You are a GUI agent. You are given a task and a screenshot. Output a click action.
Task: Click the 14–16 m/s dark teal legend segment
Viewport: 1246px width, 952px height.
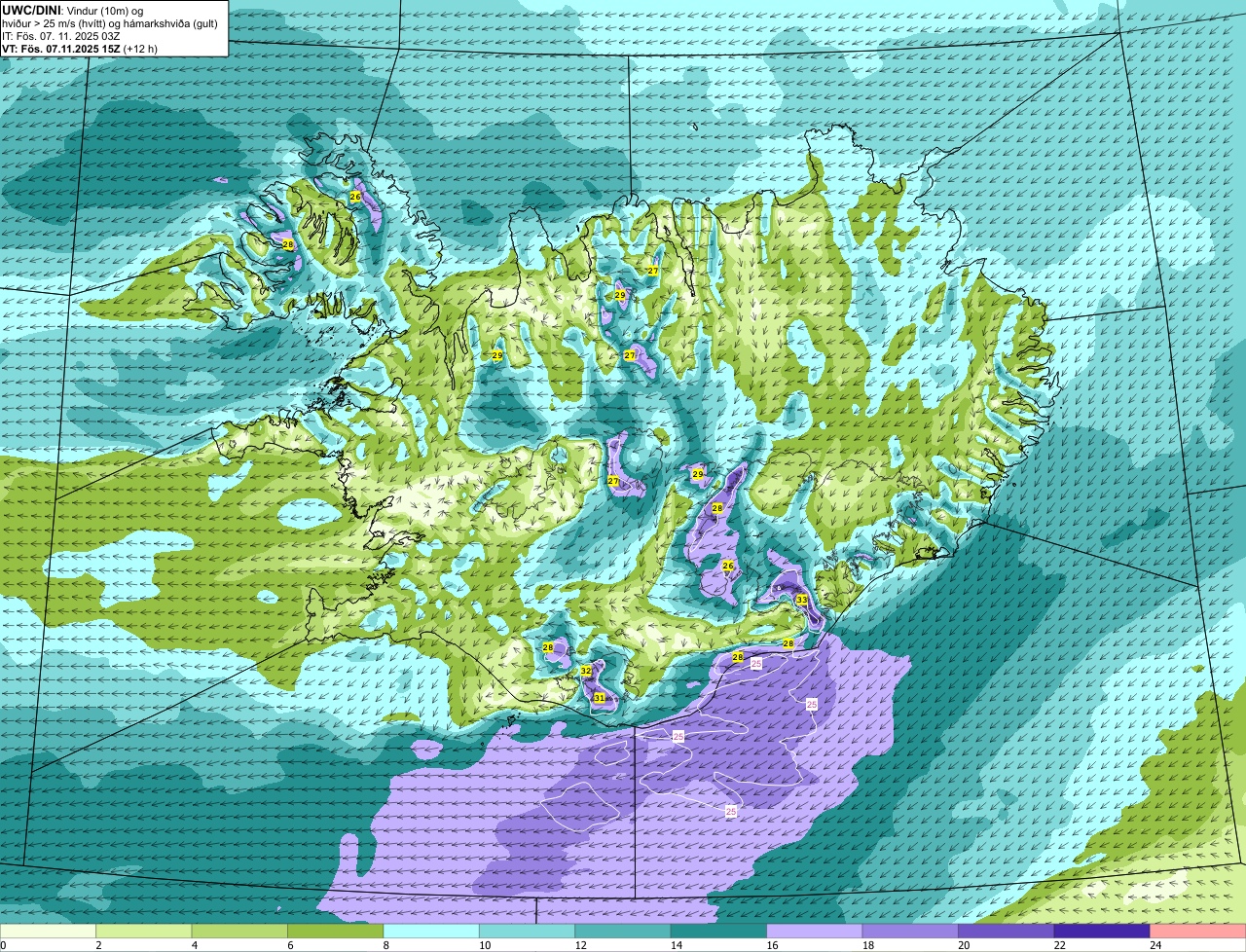(x=719, y=932)
